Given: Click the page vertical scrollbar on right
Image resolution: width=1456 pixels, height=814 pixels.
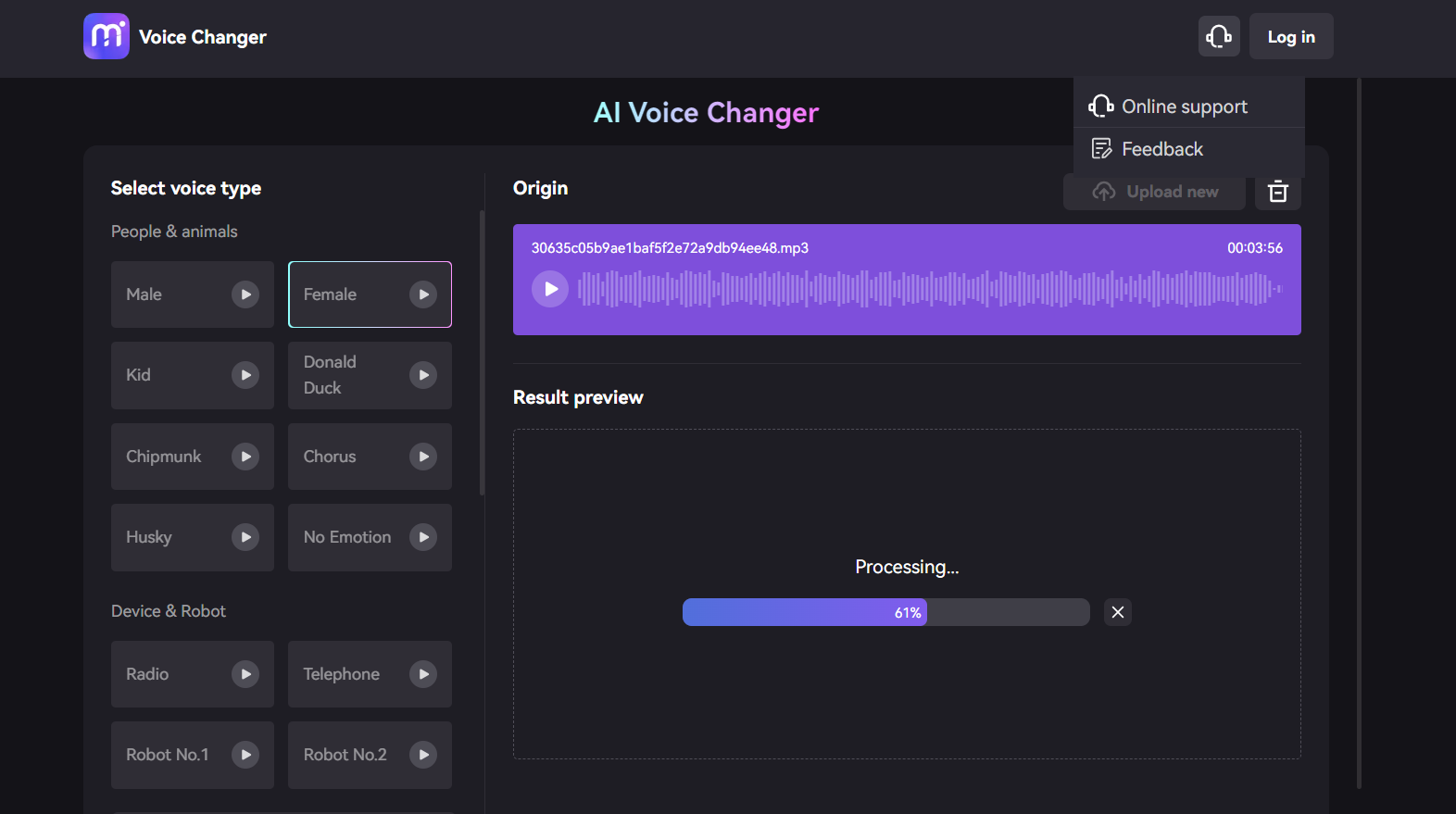Looking at the screenshot, I should coord(1359,433).
